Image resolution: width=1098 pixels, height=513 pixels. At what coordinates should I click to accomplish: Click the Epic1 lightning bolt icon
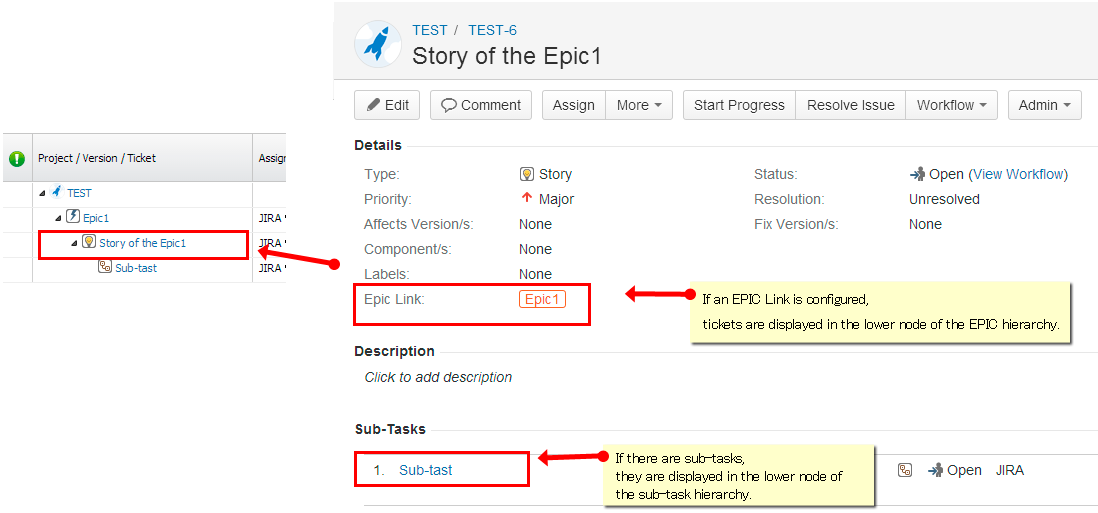click(x=73, y=217)
